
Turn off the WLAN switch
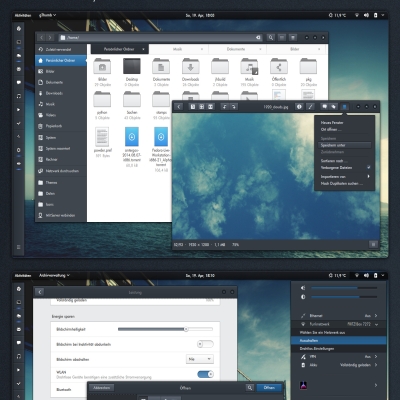click(205, 374)
